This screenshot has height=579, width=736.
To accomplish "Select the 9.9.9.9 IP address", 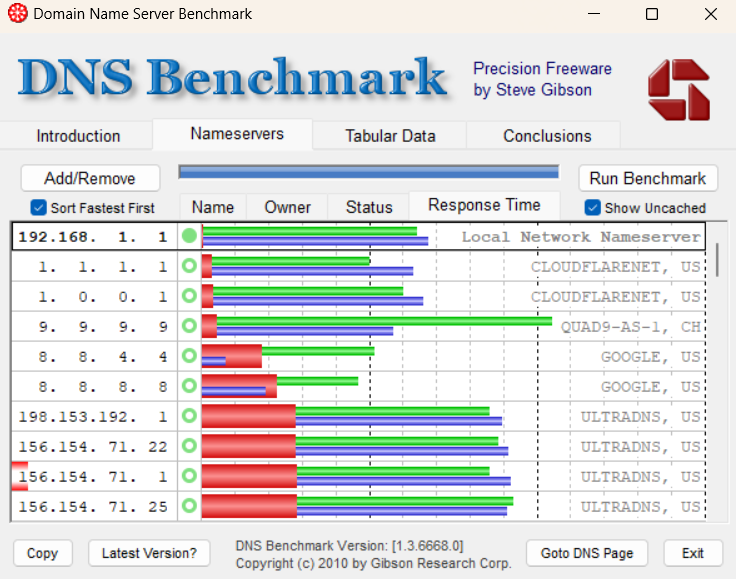I will (x=102, y=327).
